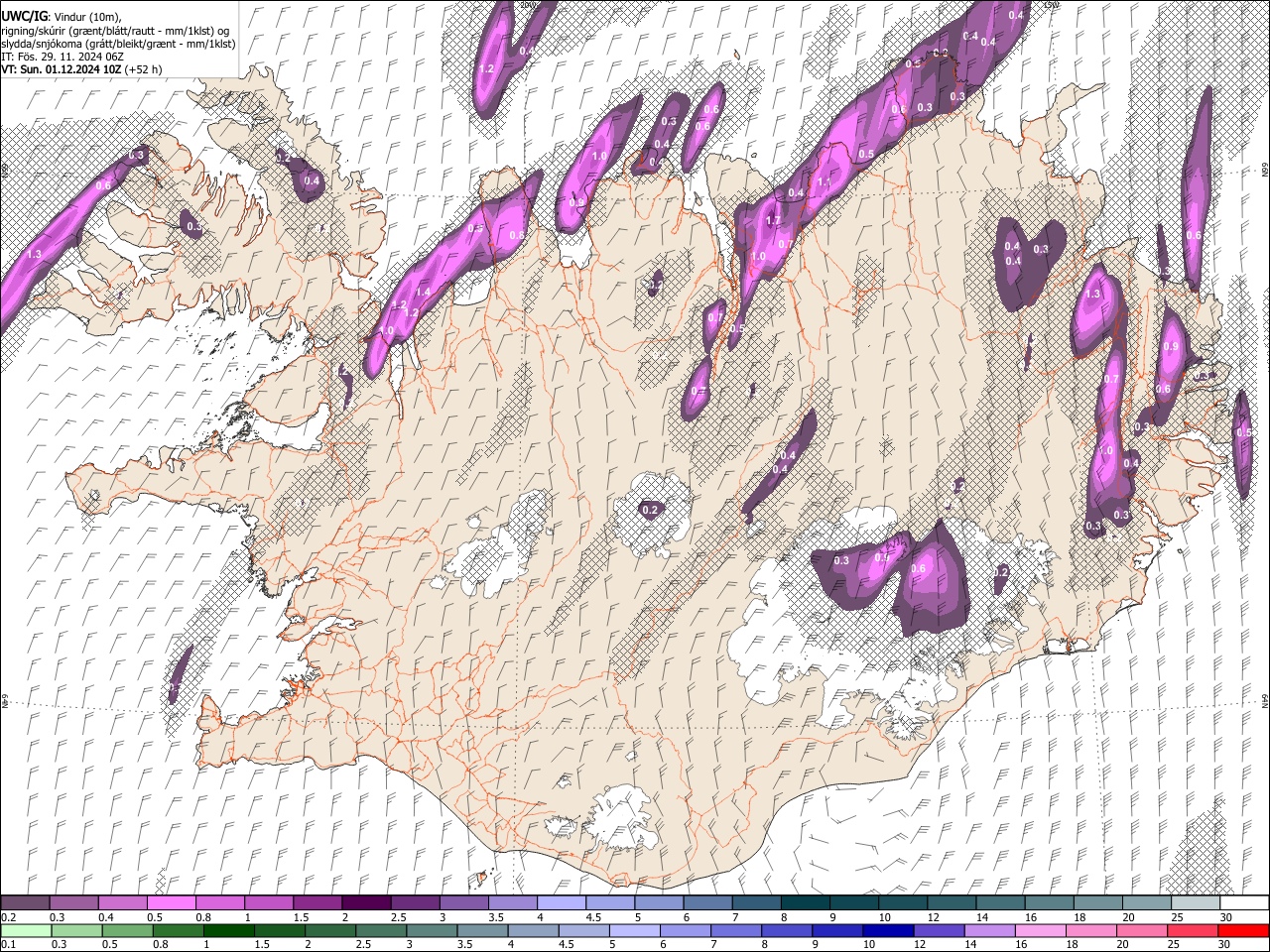
Task: Click the 'IT: Fös. 29. 11. 2024 06Z' line
Action: [63, 57]
